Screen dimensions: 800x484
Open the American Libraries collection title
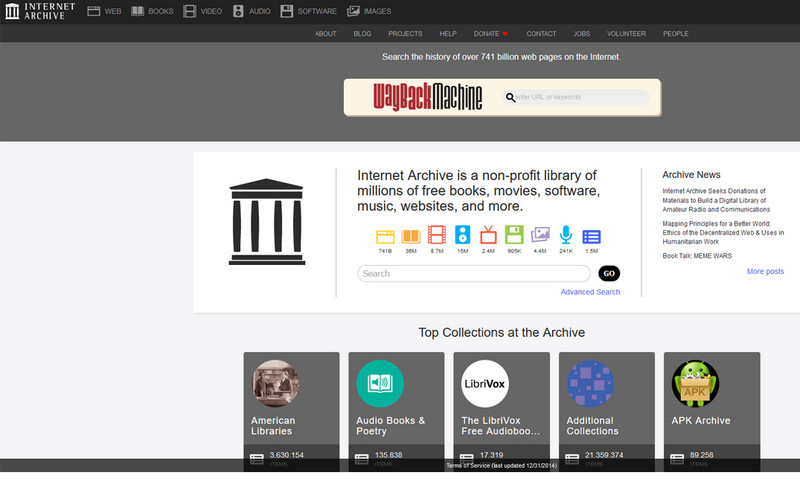[x=273, y=425]
